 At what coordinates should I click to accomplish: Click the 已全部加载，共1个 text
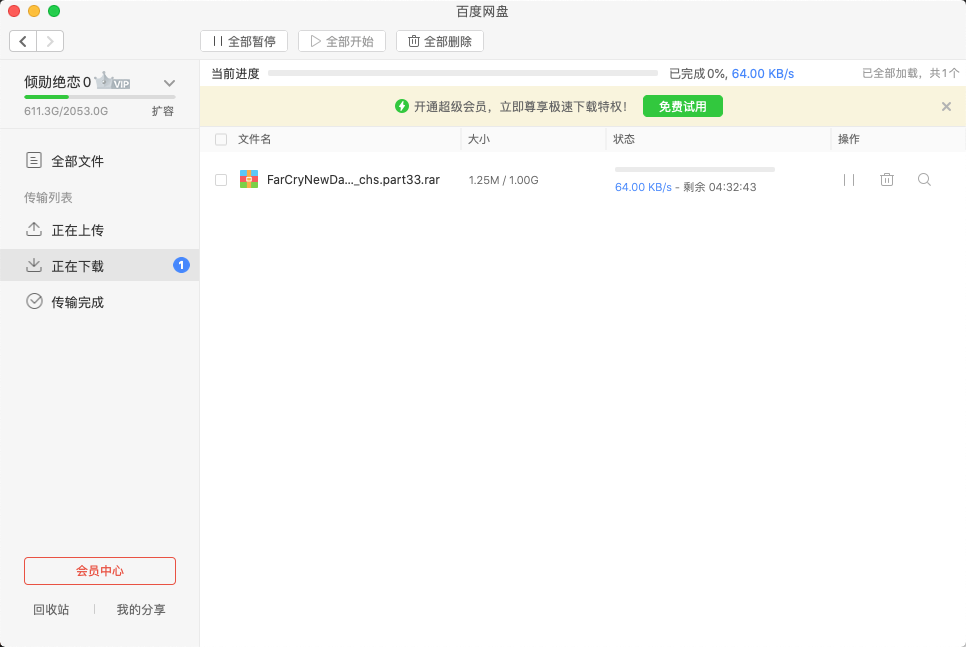[x=911, y=73]
